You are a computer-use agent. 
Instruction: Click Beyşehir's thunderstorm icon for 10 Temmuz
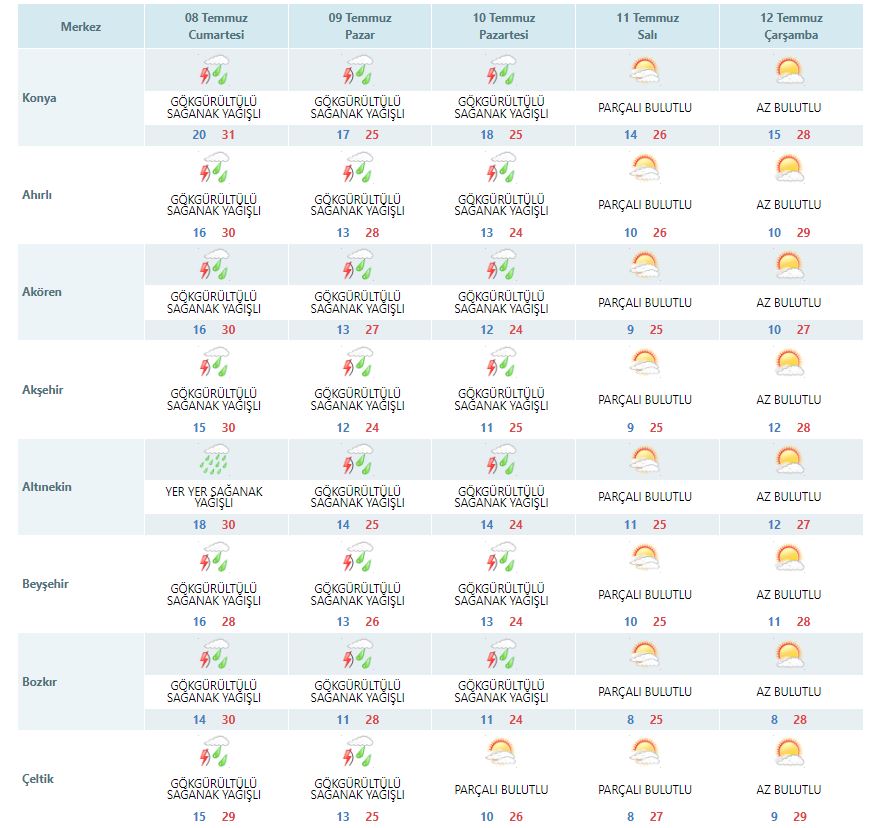[x=502, y=559]
